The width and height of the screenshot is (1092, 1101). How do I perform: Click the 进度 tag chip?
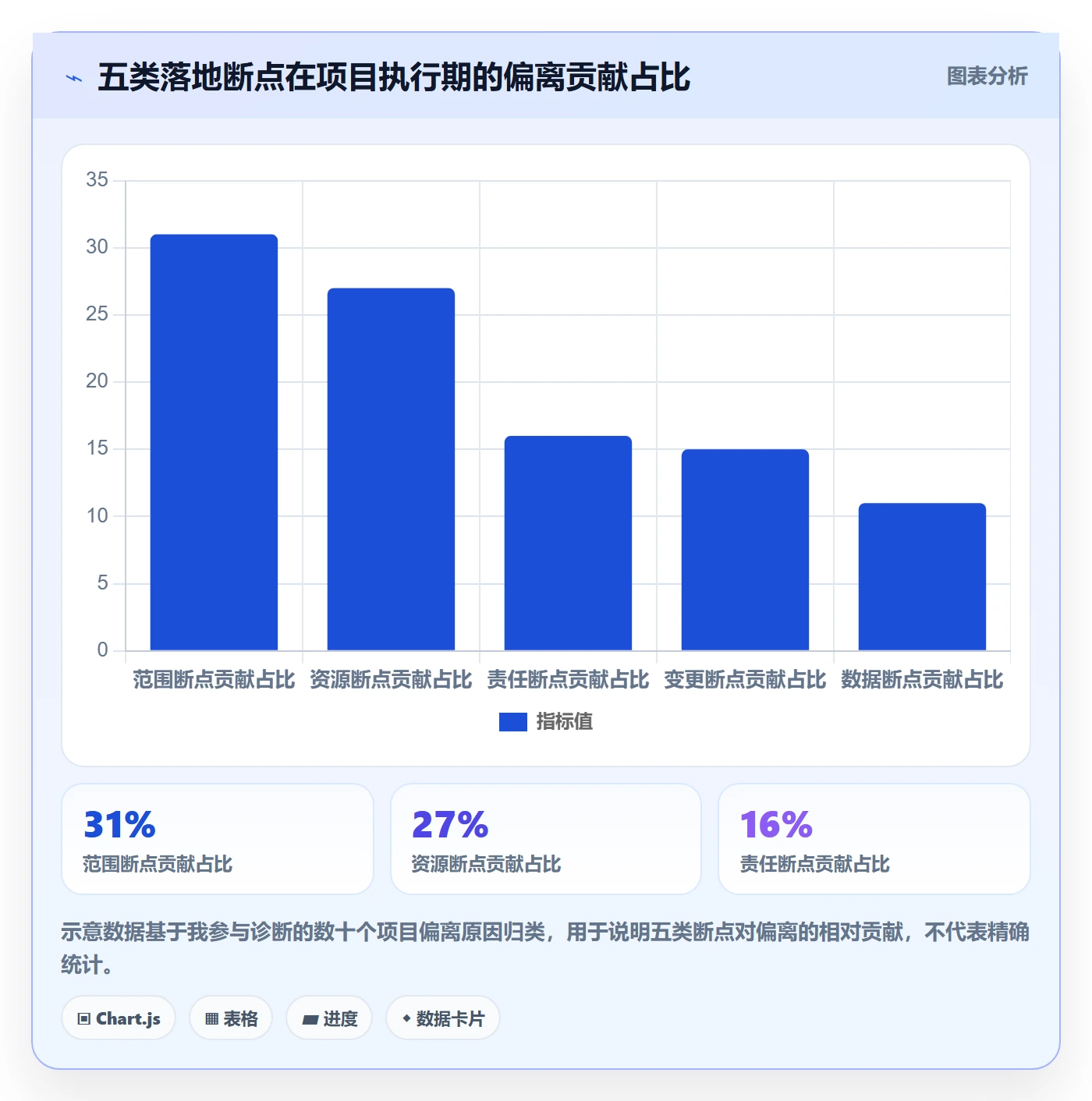329,1018
